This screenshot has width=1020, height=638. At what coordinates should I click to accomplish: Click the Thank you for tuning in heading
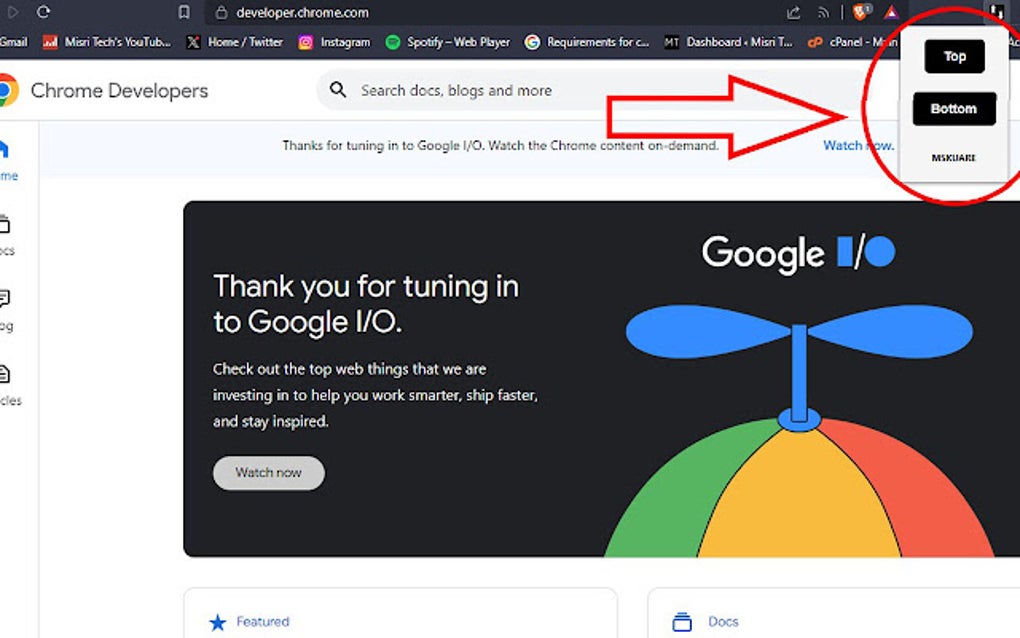coord(366,304)
